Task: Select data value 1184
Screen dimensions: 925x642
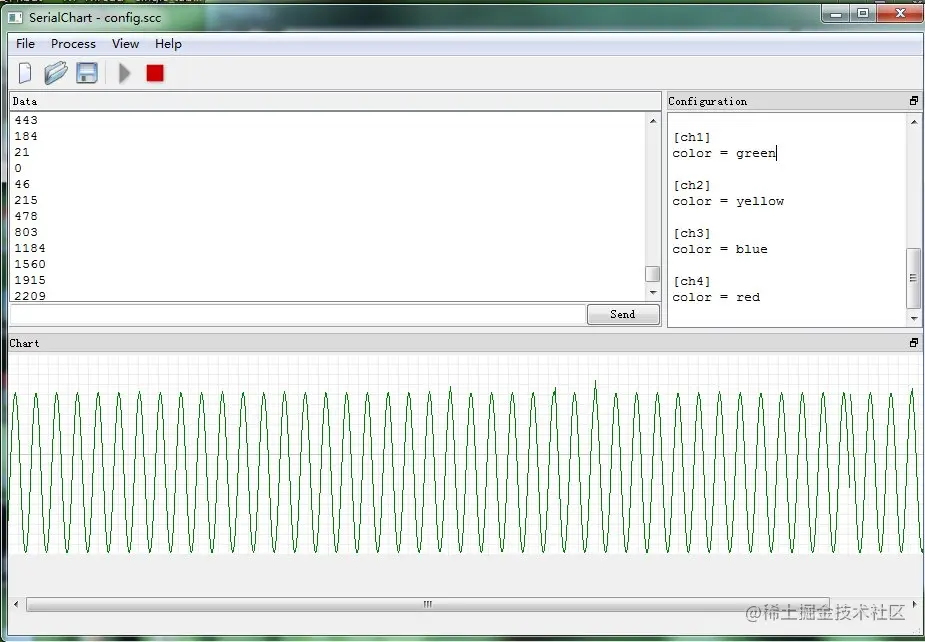Action: coord(30,248)
